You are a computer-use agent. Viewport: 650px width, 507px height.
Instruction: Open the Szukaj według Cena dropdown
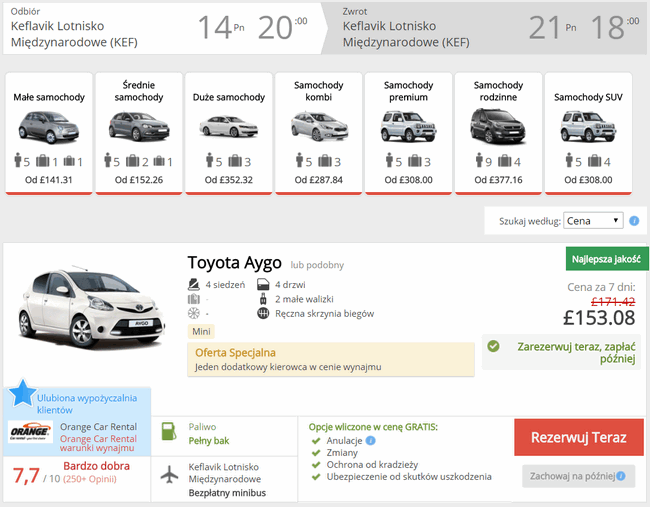coord(593,221)
